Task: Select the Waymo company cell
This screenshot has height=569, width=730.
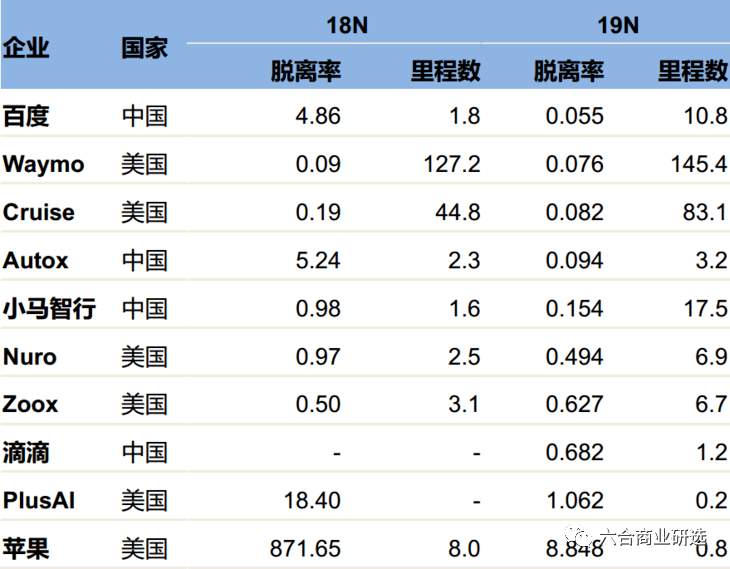Action: [x=43, y=165]
